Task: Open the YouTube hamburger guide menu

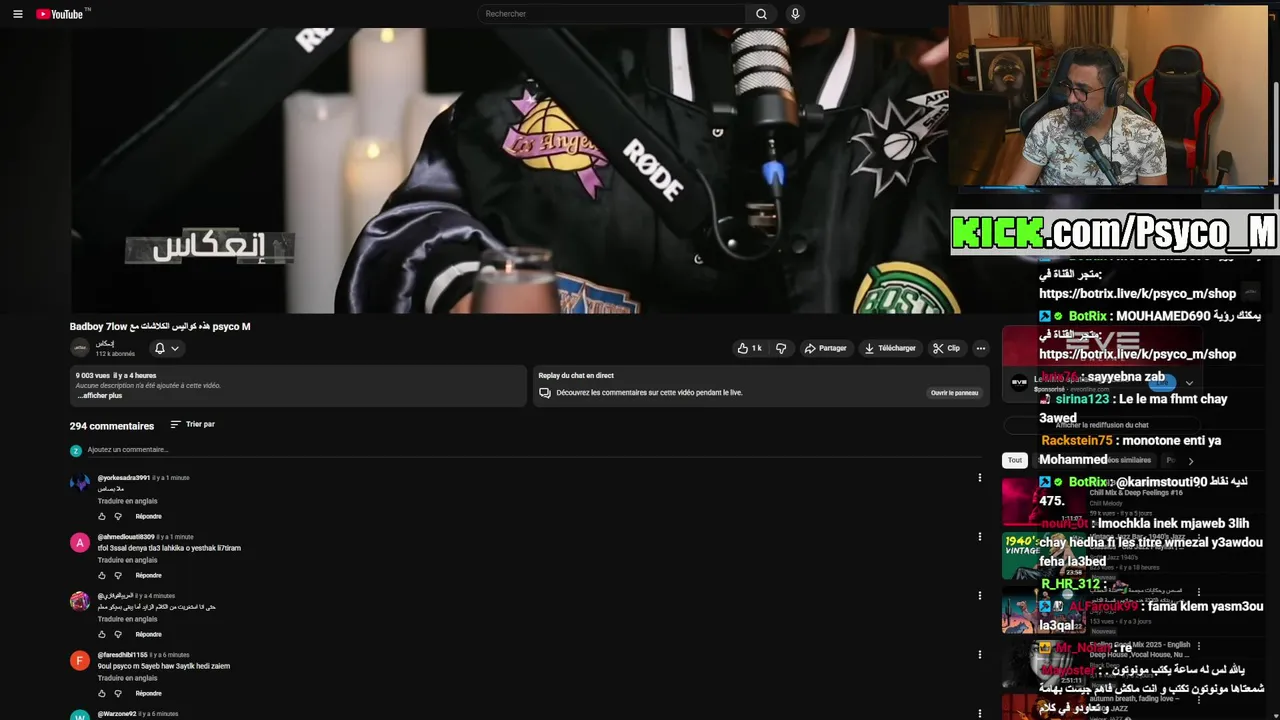Action: click(18, 14)
